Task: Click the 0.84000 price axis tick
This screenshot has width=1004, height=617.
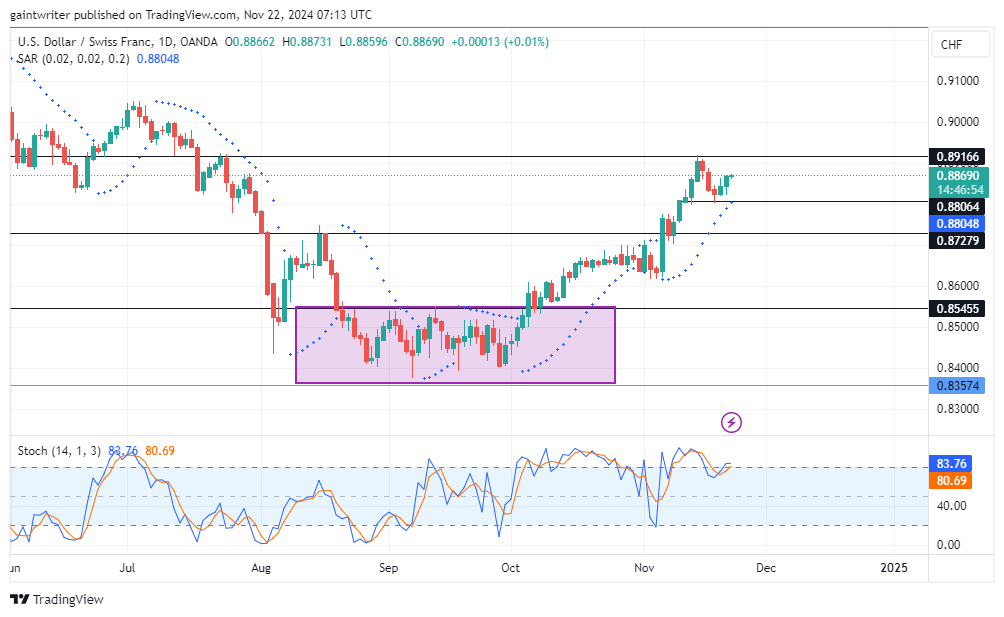Action: coord(958,367)
